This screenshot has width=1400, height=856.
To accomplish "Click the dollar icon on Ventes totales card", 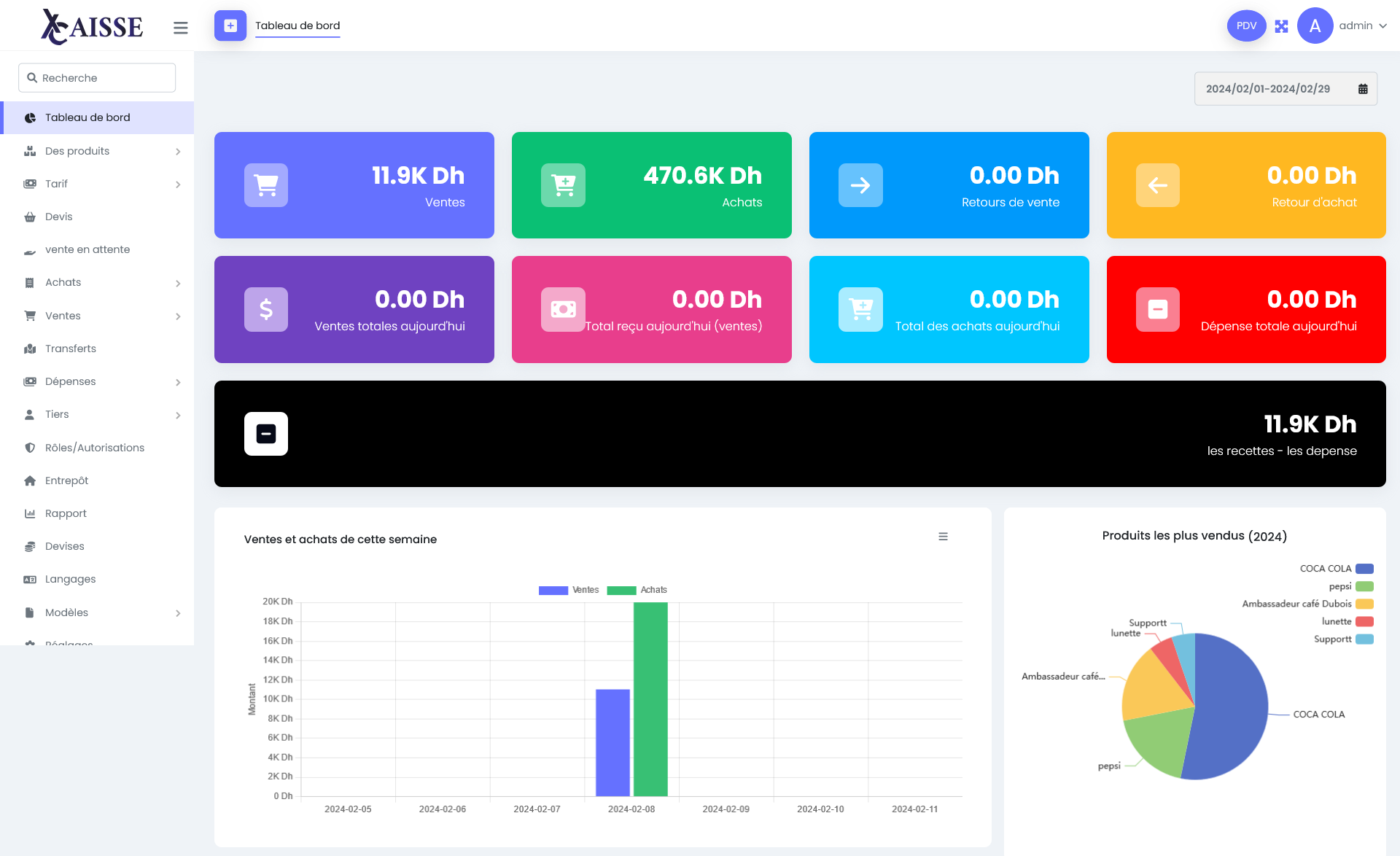I will click(265, 309).
